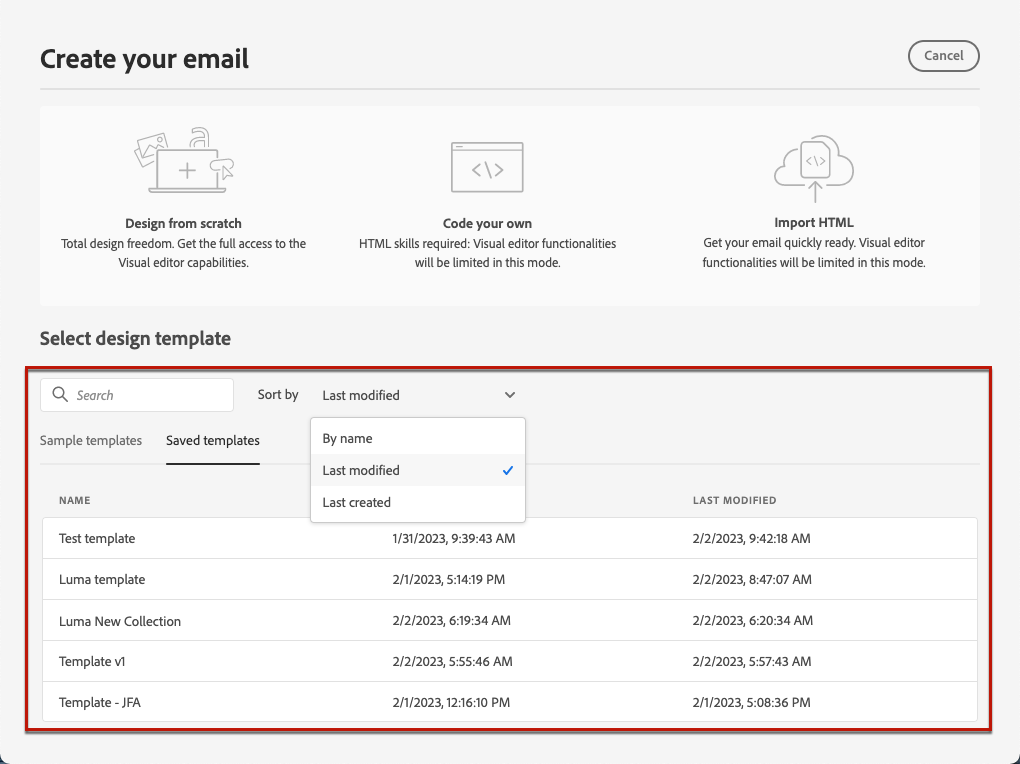Select the Luma New Collection template
Image resolution: width=1020 pixels, height=764 pixels.
(510, 621)
